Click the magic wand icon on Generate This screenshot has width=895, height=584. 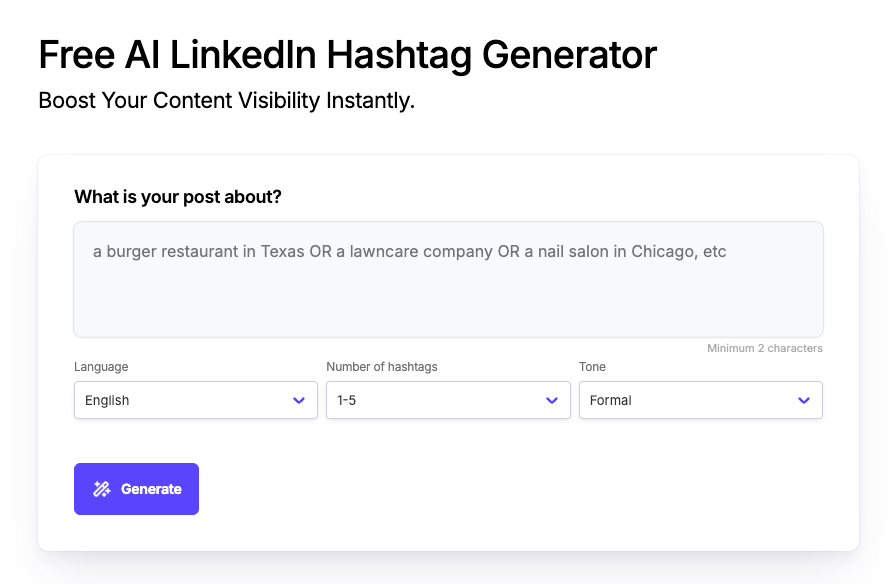pyautogui.click(x=101, y=489)
